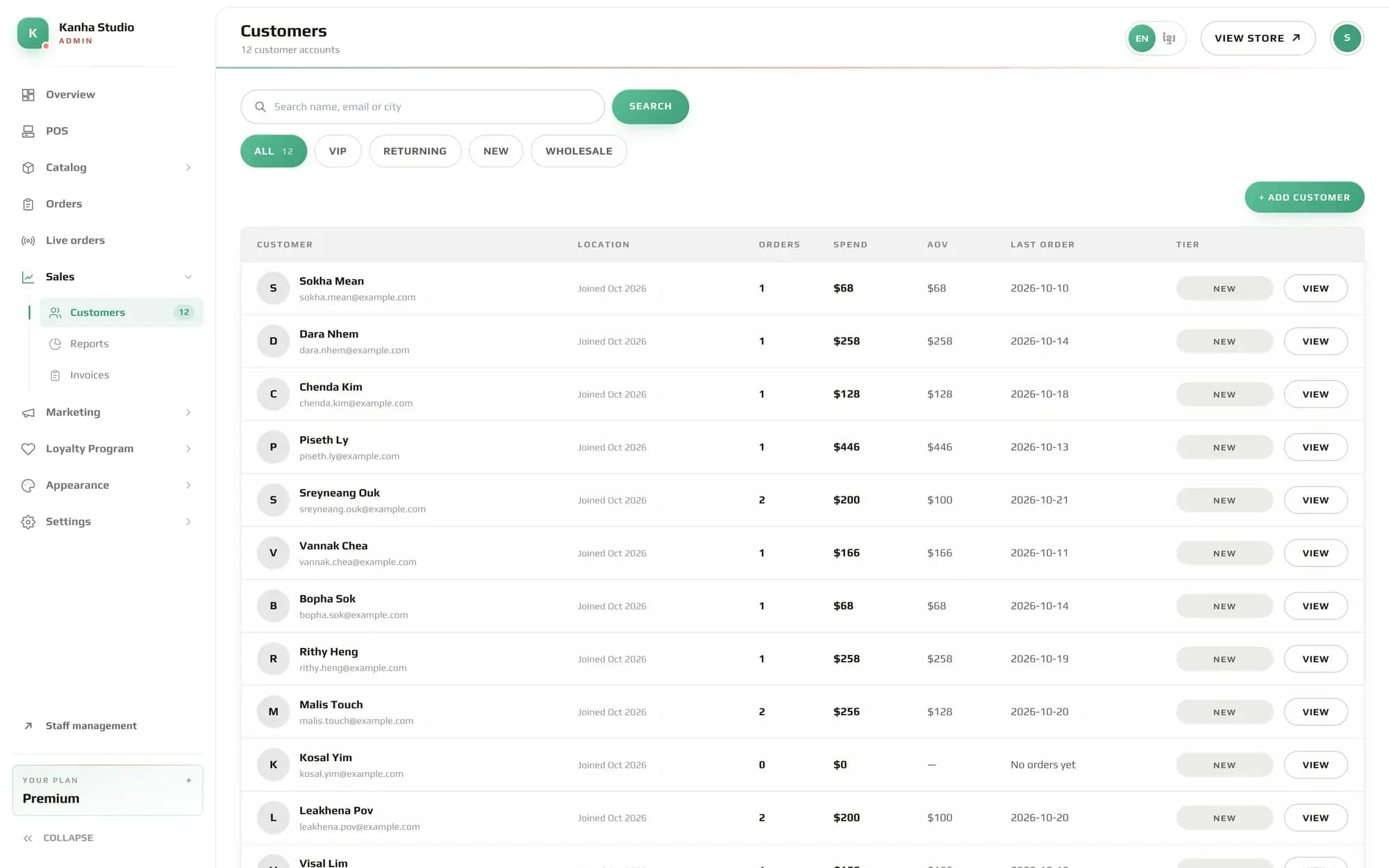The width and height of the screenshot is (1389, 868).
Task: Click the Invoices document icon
Action: [56, 375]
